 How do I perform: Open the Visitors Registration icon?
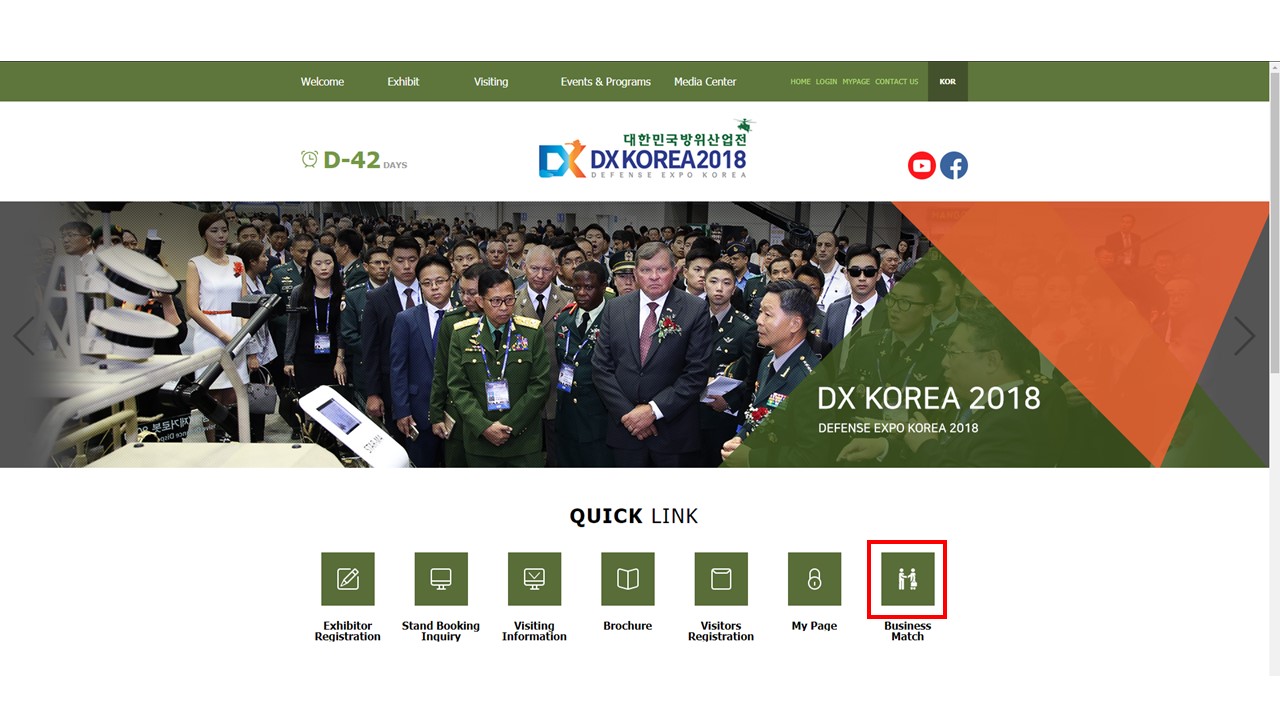coord(721,579)
